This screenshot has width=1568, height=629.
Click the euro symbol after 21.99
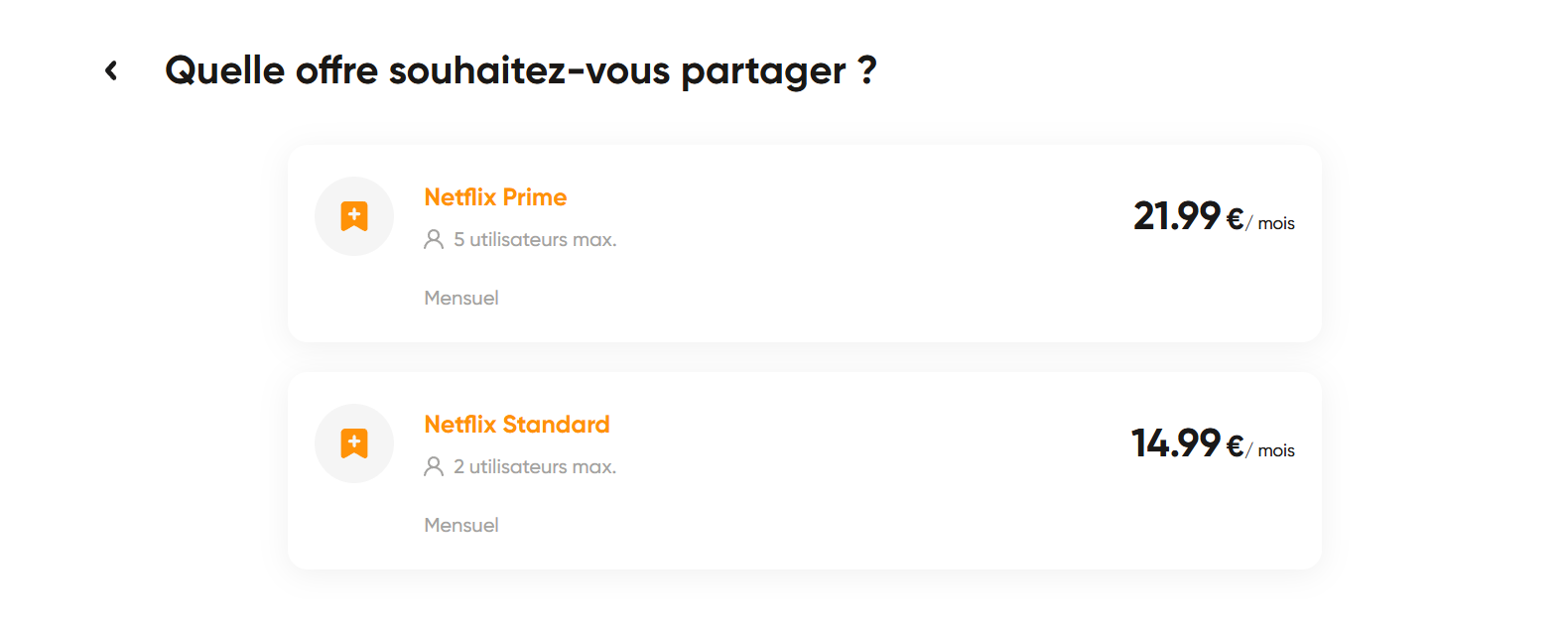(1235, 218)
